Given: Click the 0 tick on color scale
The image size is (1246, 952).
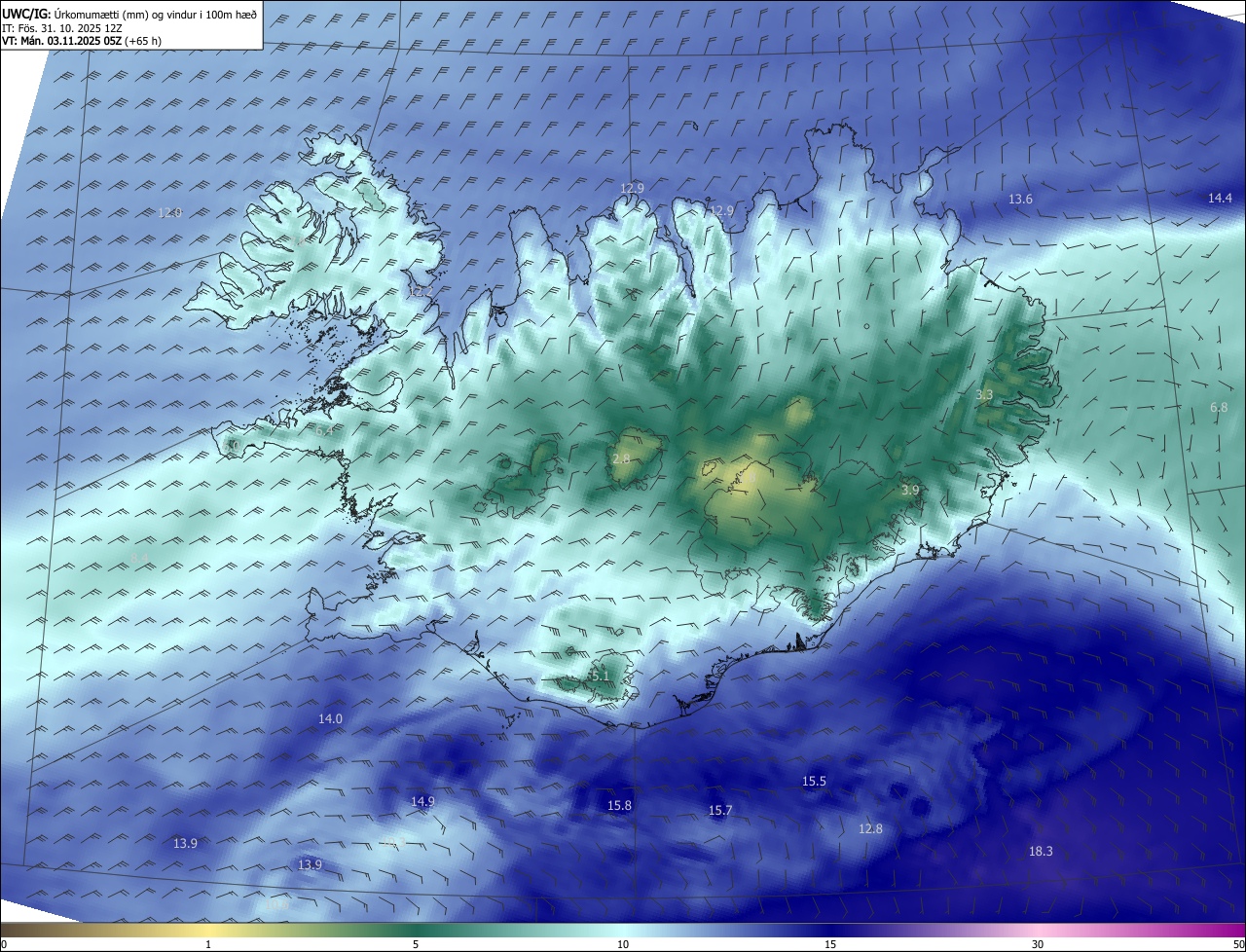Looking at the screenshot, I should (x=4, y=944).
